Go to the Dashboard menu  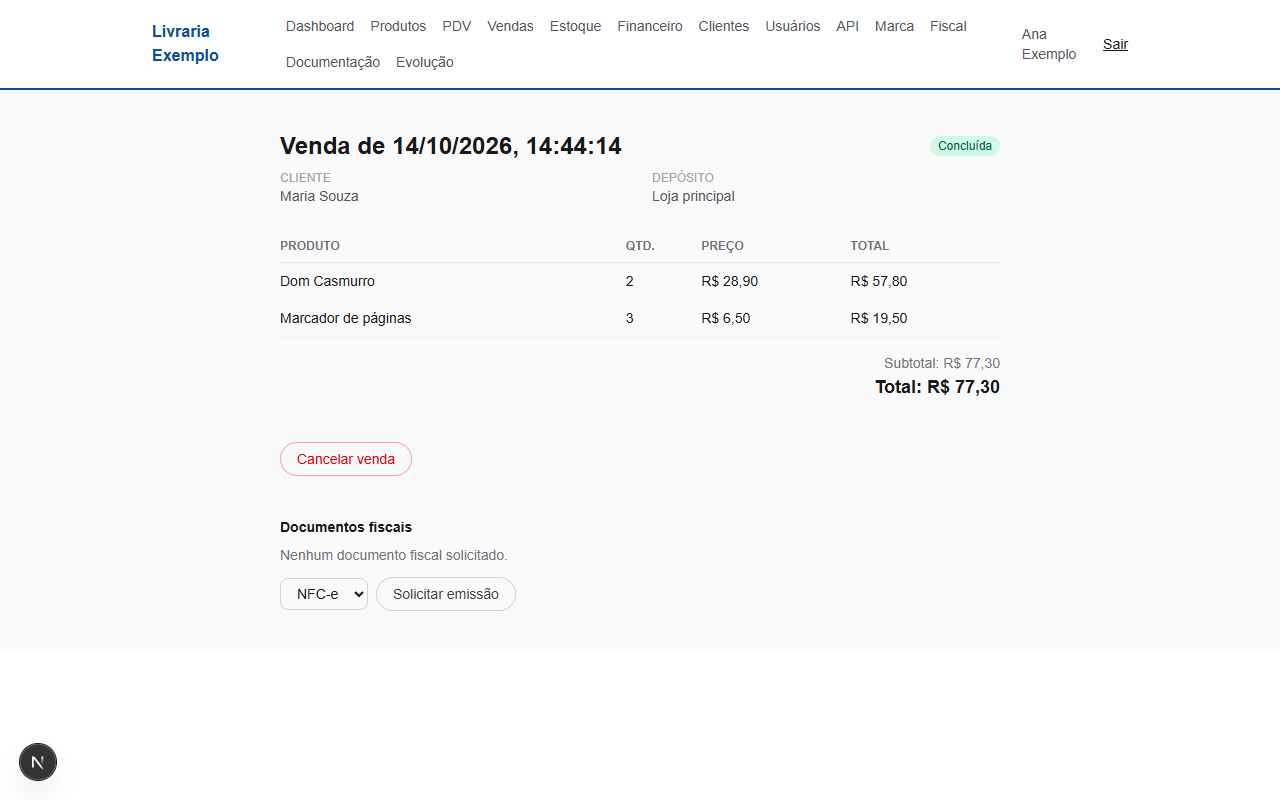click(320, 26)
